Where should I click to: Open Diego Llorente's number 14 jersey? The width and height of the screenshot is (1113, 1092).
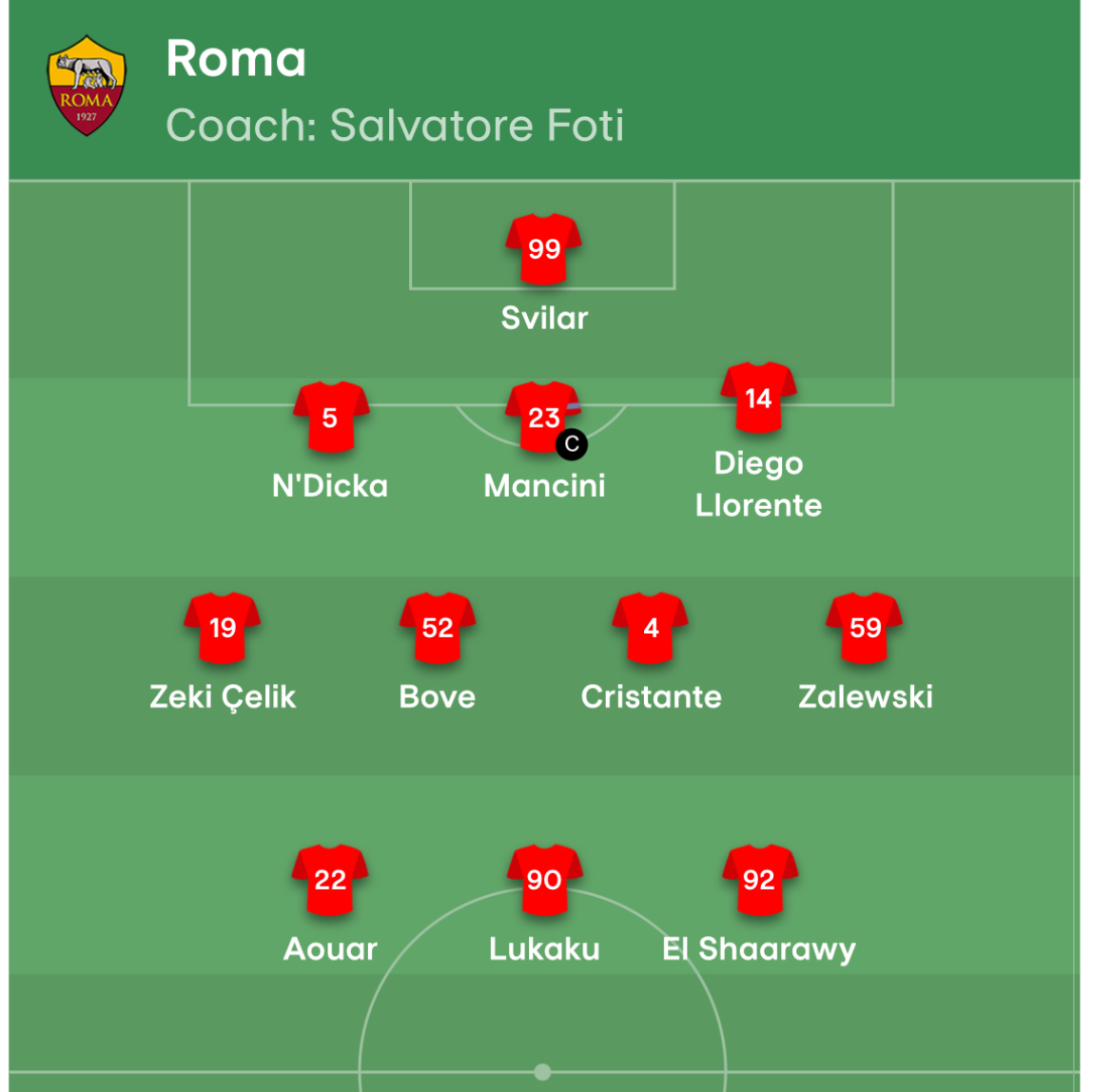pyautogui.click(x=758, y=398)
